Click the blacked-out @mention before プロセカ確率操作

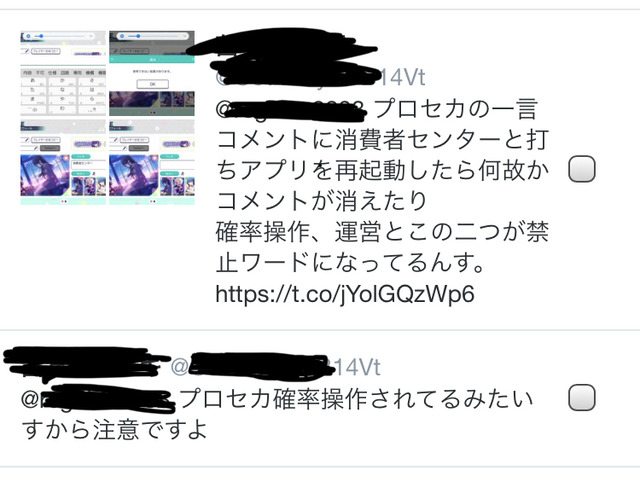98,398
